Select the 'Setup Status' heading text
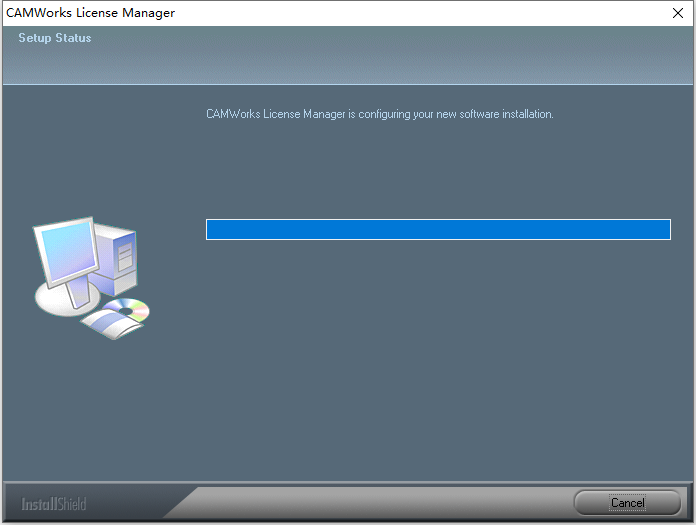 pos(55,38)
